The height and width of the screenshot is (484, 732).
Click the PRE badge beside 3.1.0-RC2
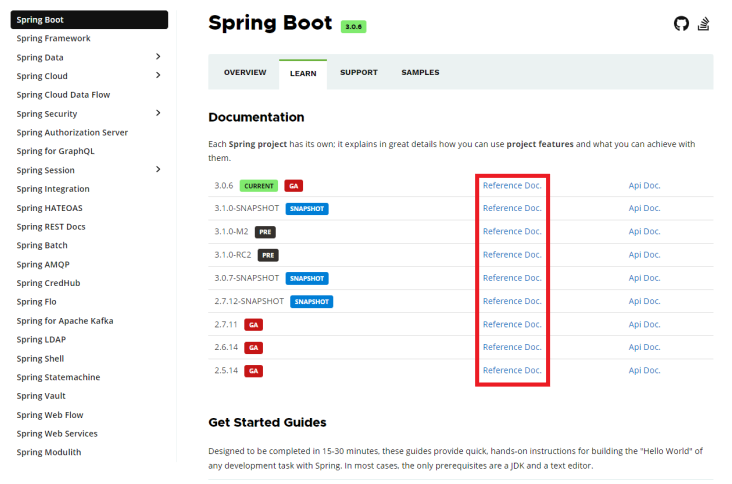pos(268,255)
